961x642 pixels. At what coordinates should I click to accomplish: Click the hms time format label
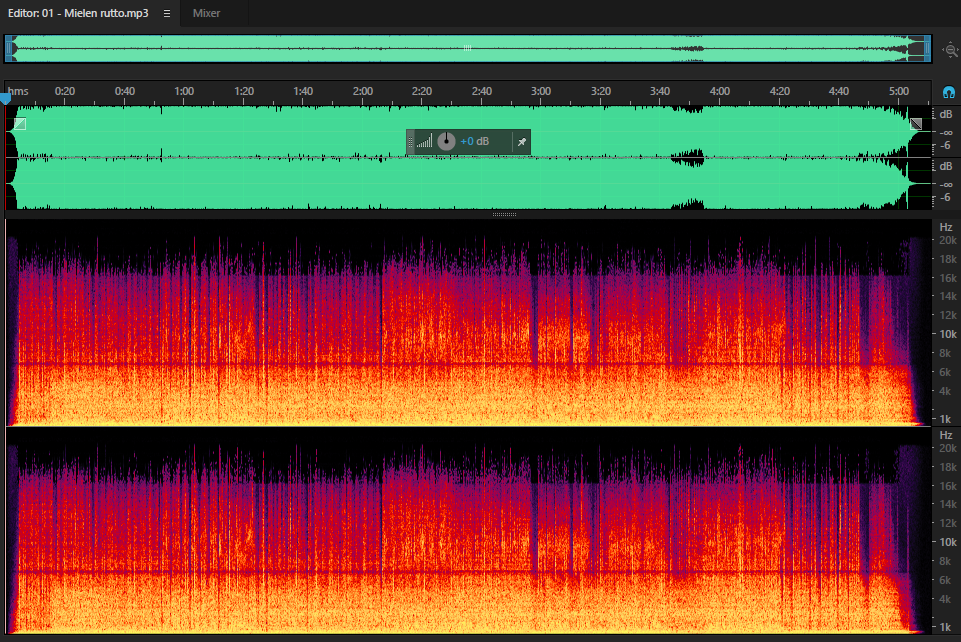[x=18, y=91]
